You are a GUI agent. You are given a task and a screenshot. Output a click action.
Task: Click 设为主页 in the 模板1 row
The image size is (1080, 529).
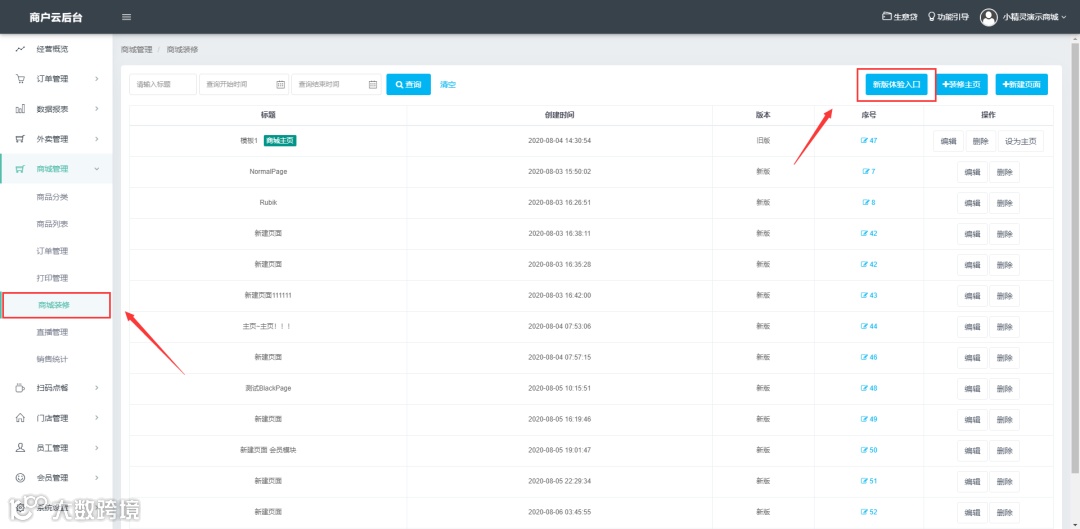coord(1021,141)
